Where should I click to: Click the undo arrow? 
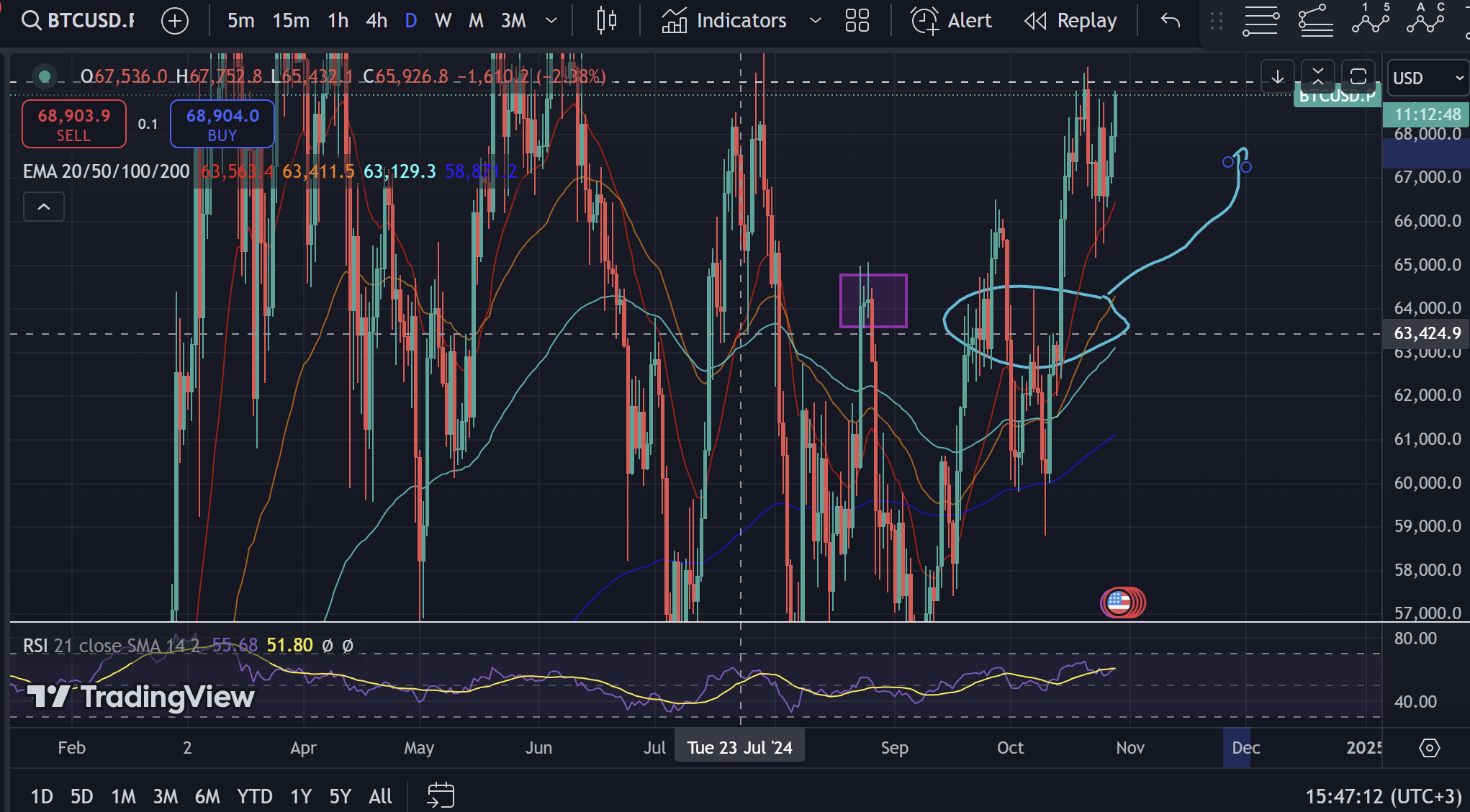click(1171, 20)
